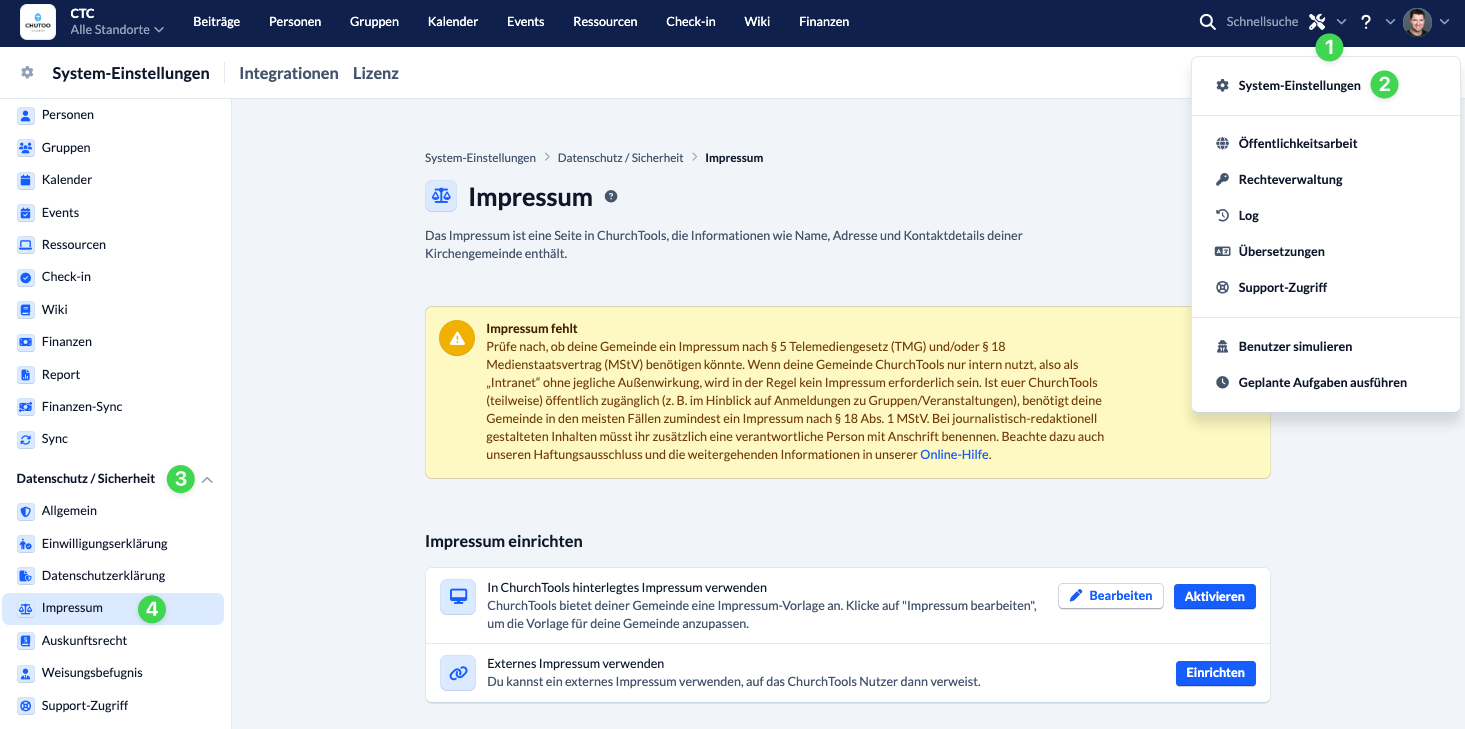
Task: Open Events in the top navigation
Action: tap(526, 22)
